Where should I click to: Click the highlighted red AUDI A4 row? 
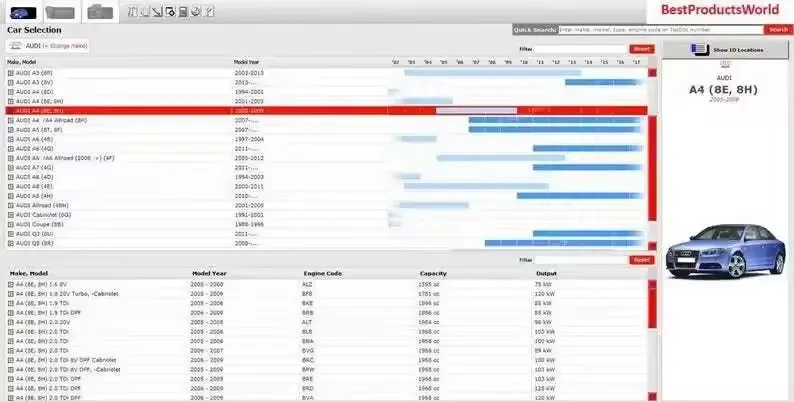click(x=326, y=110)
